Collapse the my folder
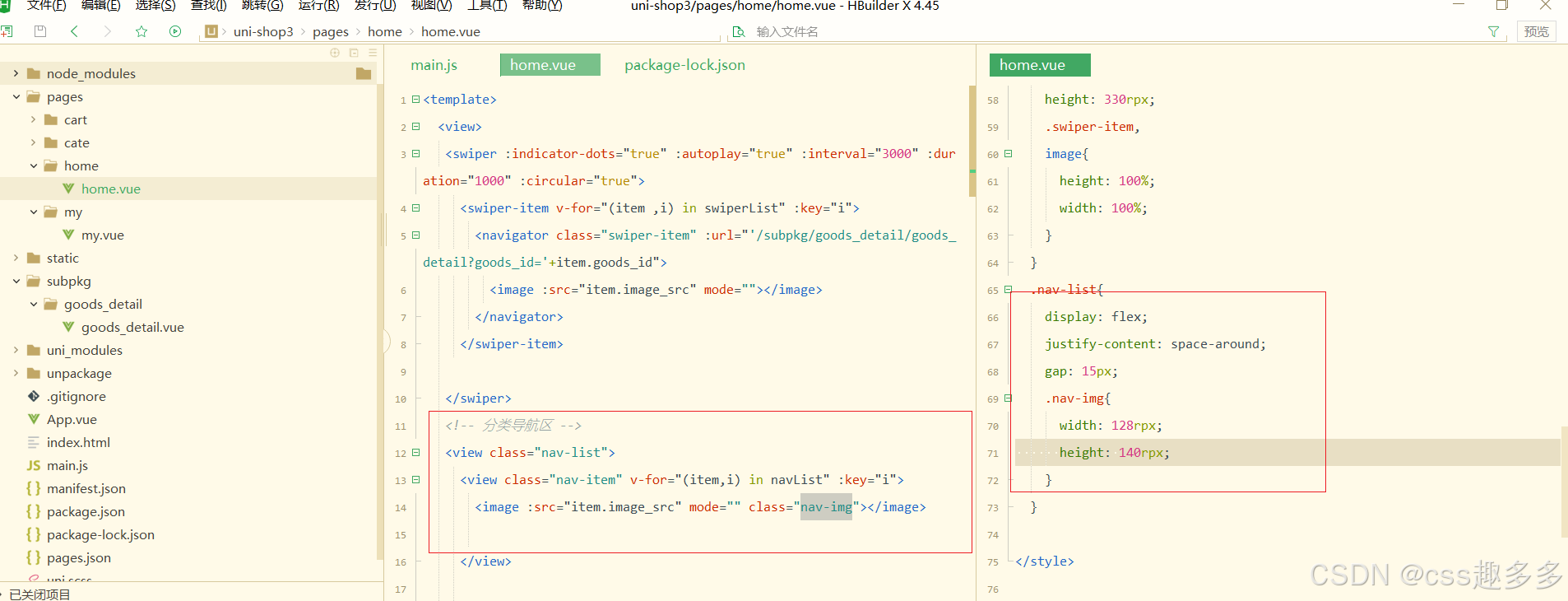This screenshot has width=1568, height=601. coord(33,212)
